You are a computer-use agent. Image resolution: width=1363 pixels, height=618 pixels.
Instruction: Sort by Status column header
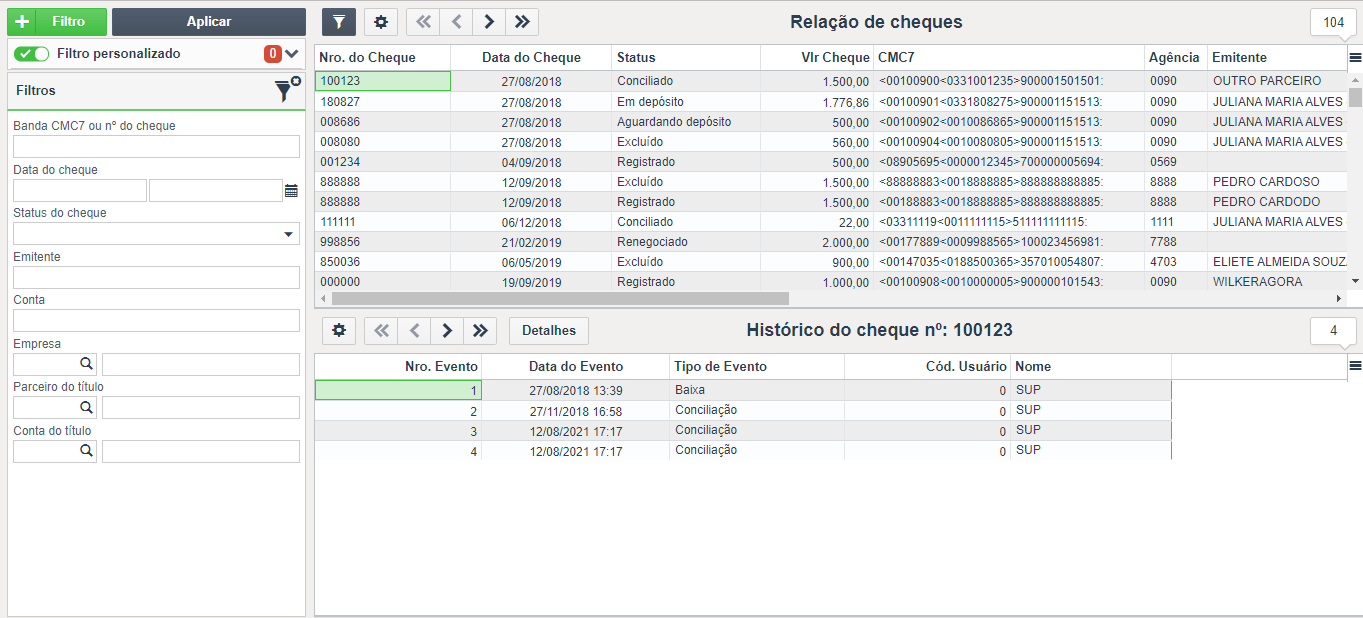pyautogui.click(x=686, y=58)
